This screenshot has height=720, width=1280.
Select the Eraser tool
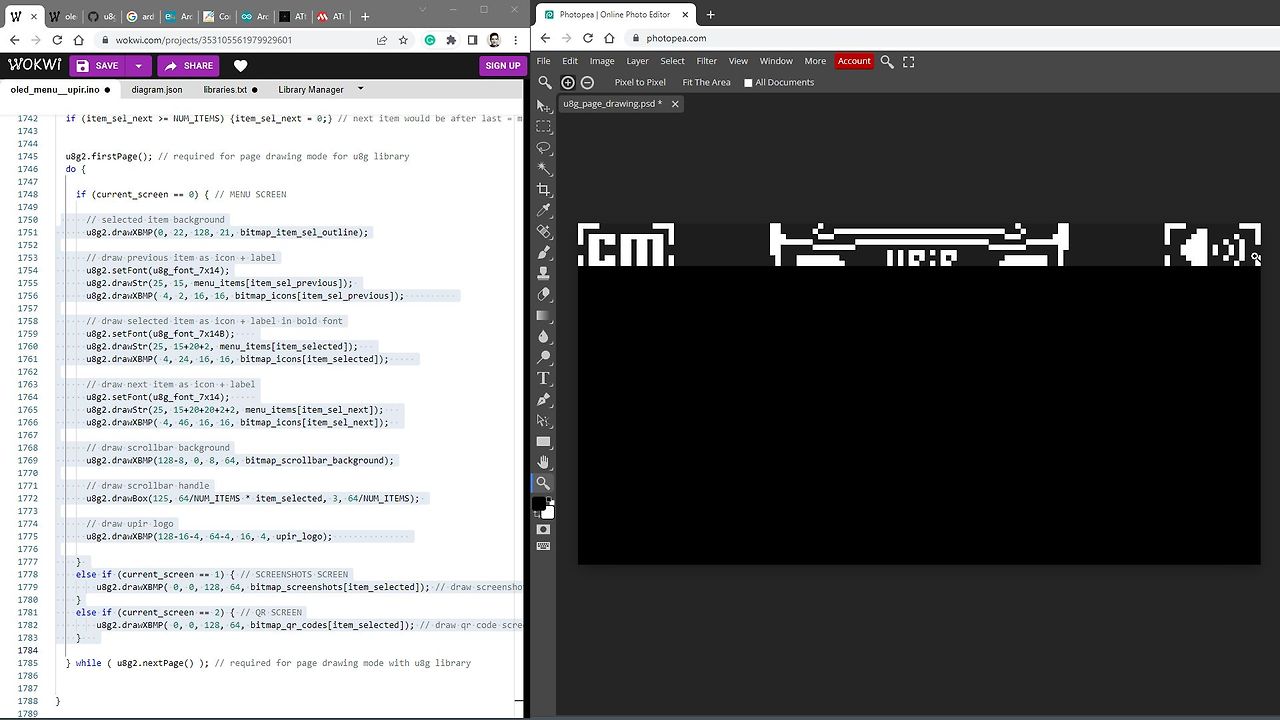pos(544,294)
